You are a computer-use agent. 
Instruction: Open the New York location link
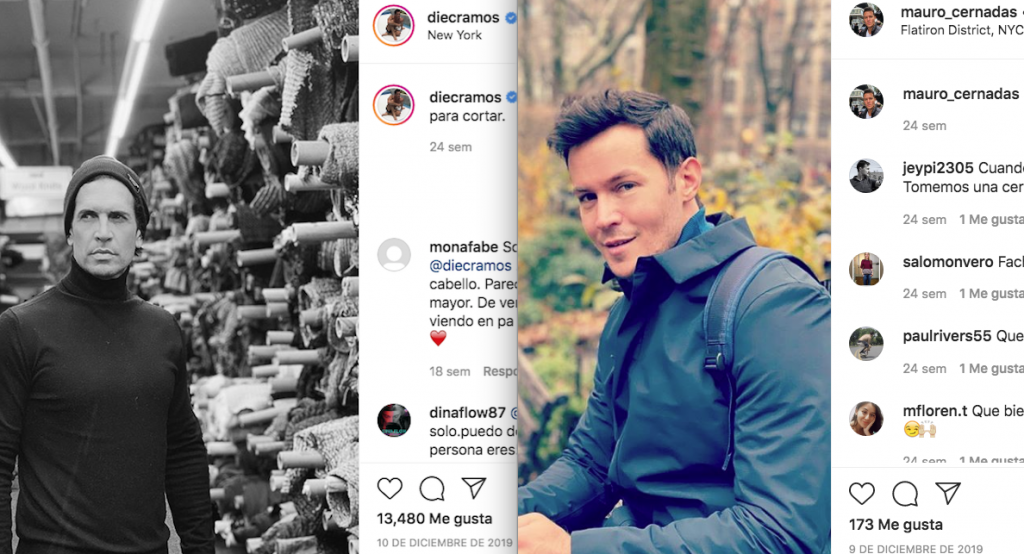[455, 35]
